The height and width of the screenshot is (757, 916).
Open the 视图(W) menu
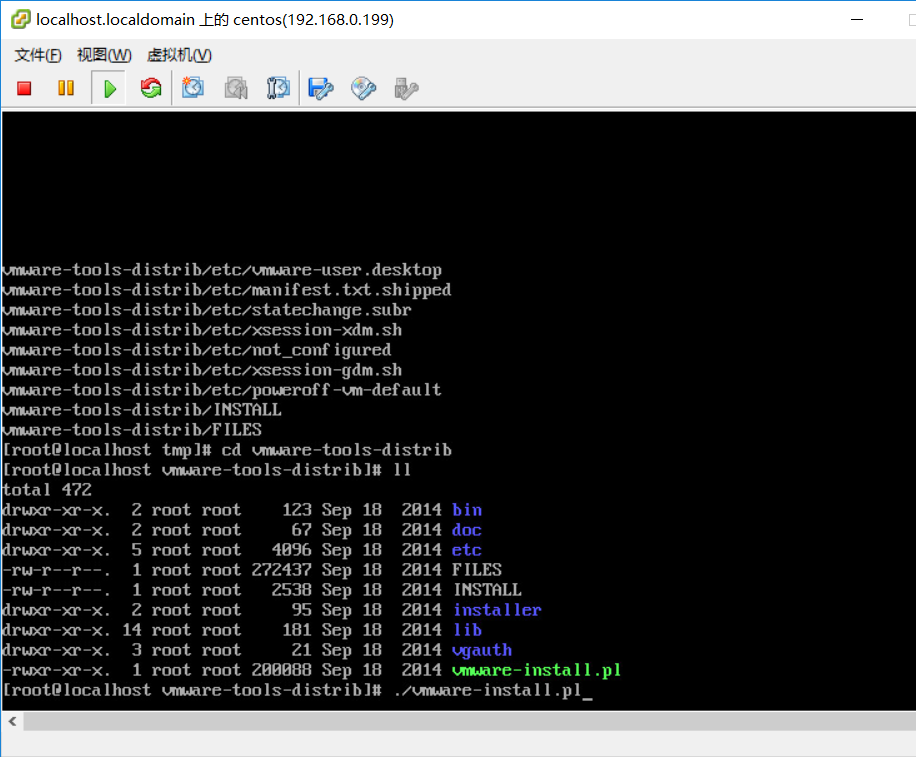pyautogui.click(x=105, y=55)
